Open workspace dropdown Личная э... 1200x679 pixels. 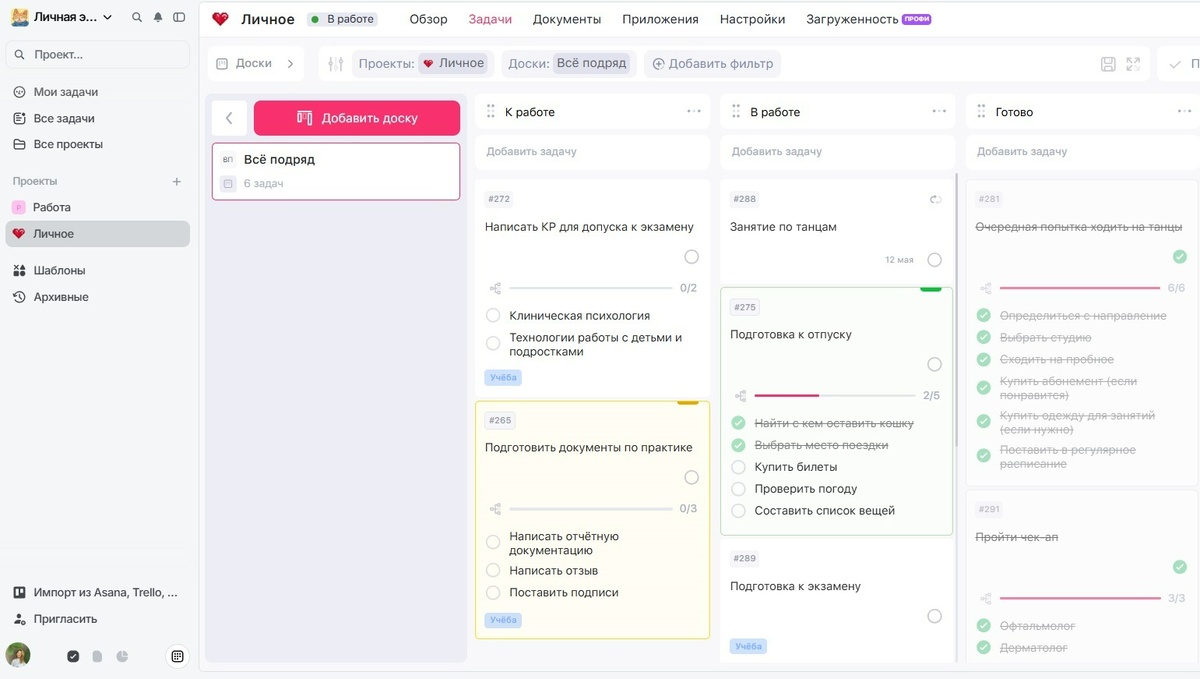pos(63,17)
